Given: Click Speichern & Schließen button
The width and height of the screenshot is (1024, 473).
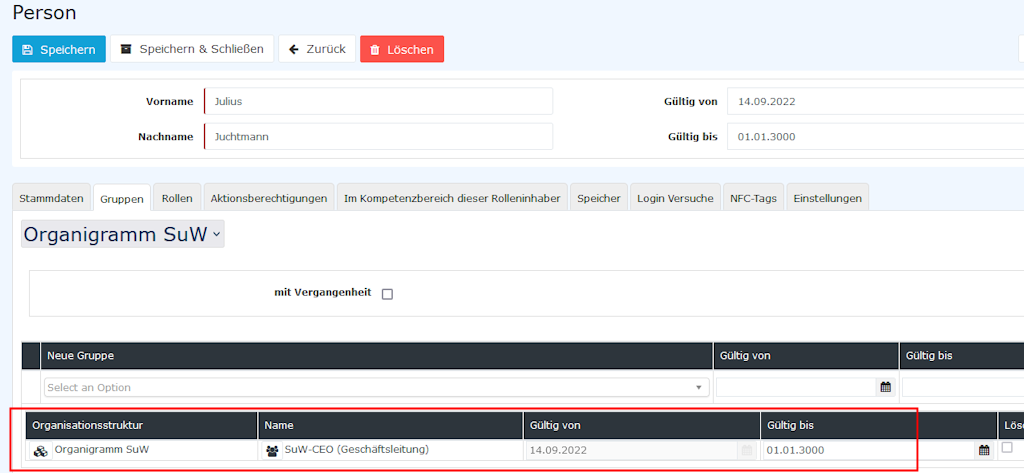Looking at the screenshot, I should point(192,49).
